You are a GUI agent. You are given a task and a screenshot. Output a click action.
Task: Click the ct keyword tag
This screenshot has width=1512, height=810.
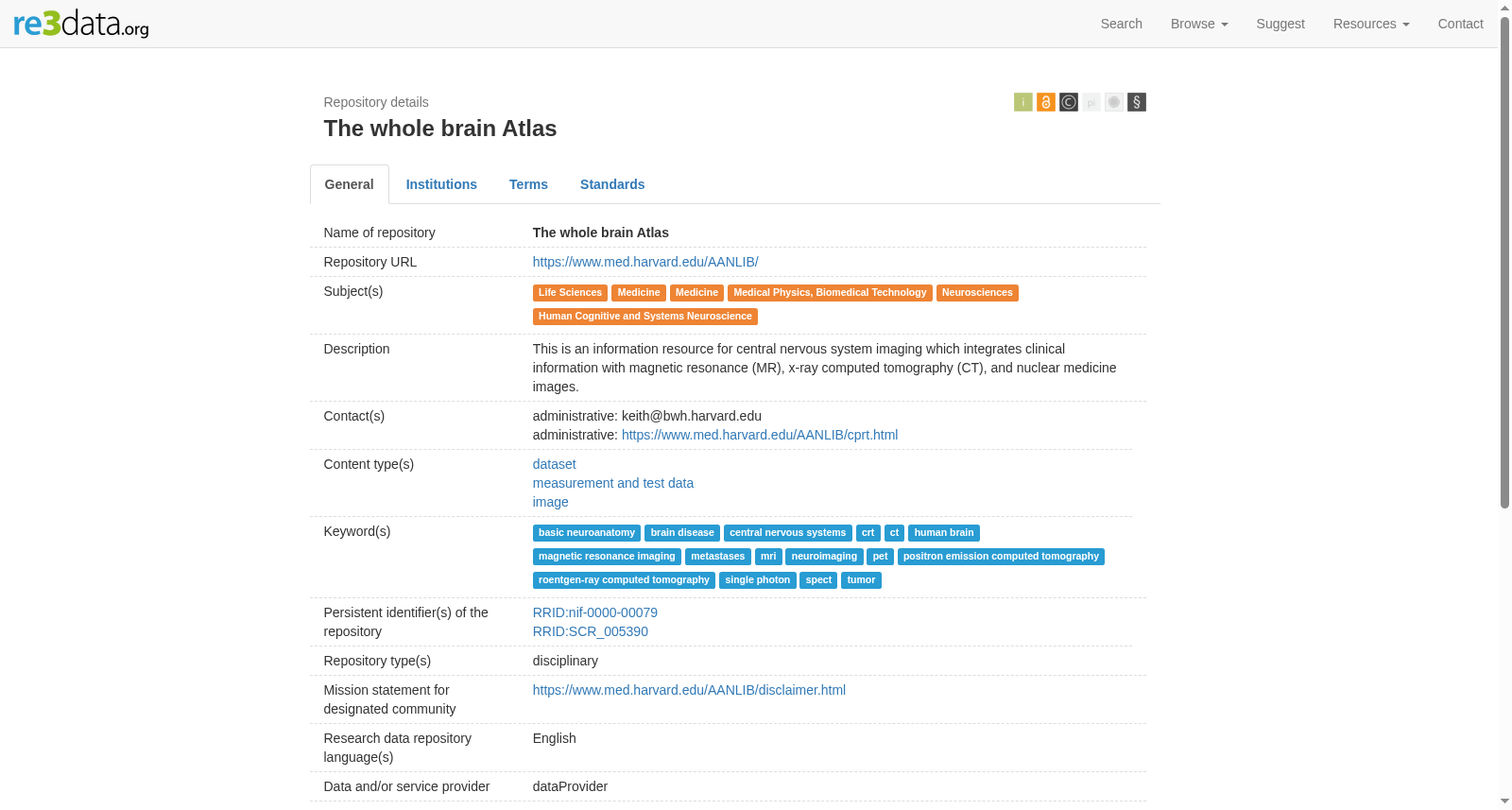pos(895,533)
